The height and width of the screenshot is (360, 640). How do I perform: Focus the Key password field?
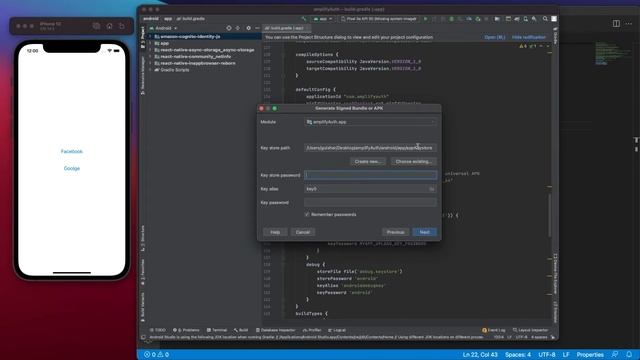pos(370,202)
